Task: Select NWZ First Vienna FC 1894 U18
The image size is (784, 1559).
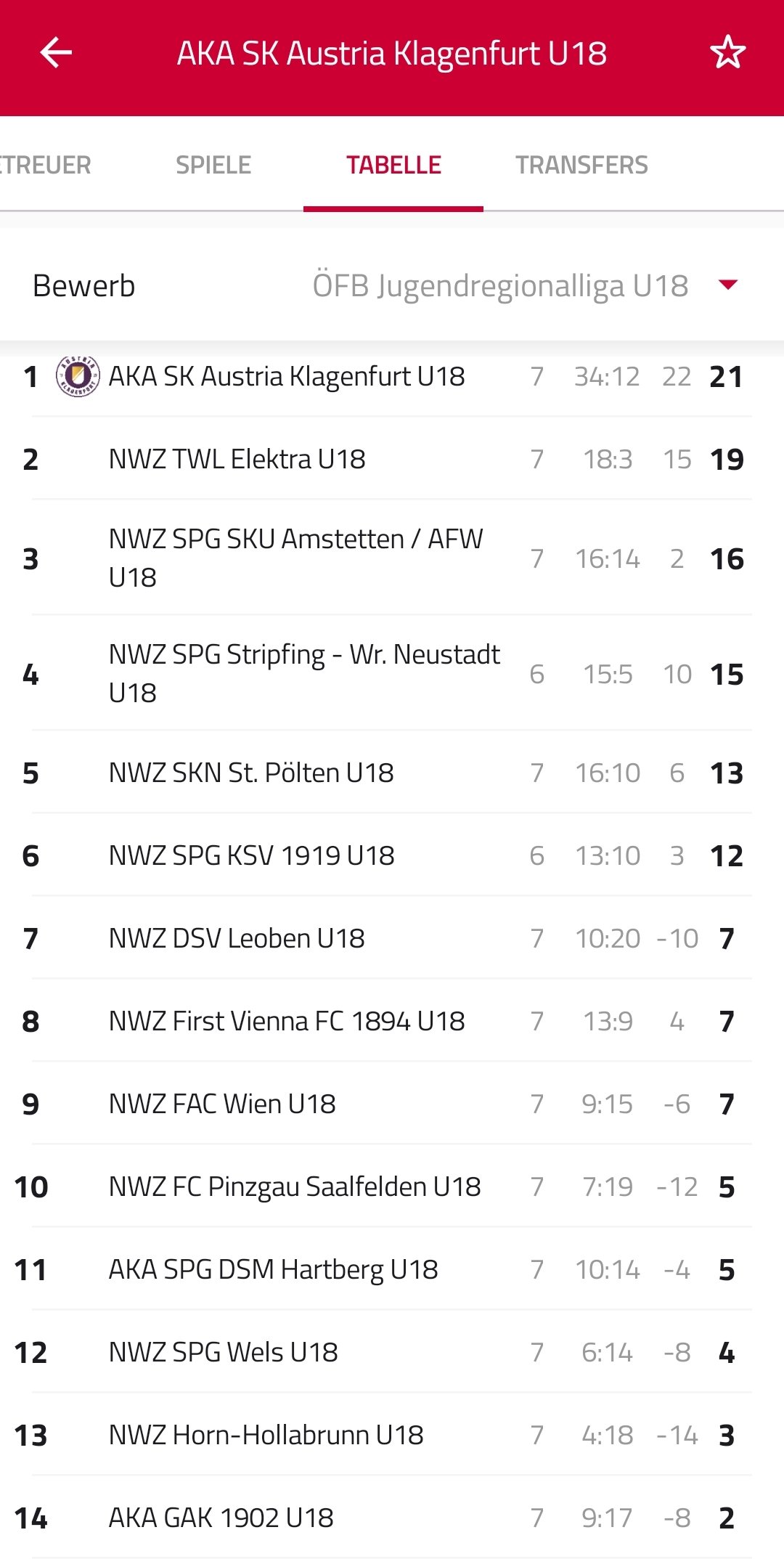Action: tap(392, 1021)
